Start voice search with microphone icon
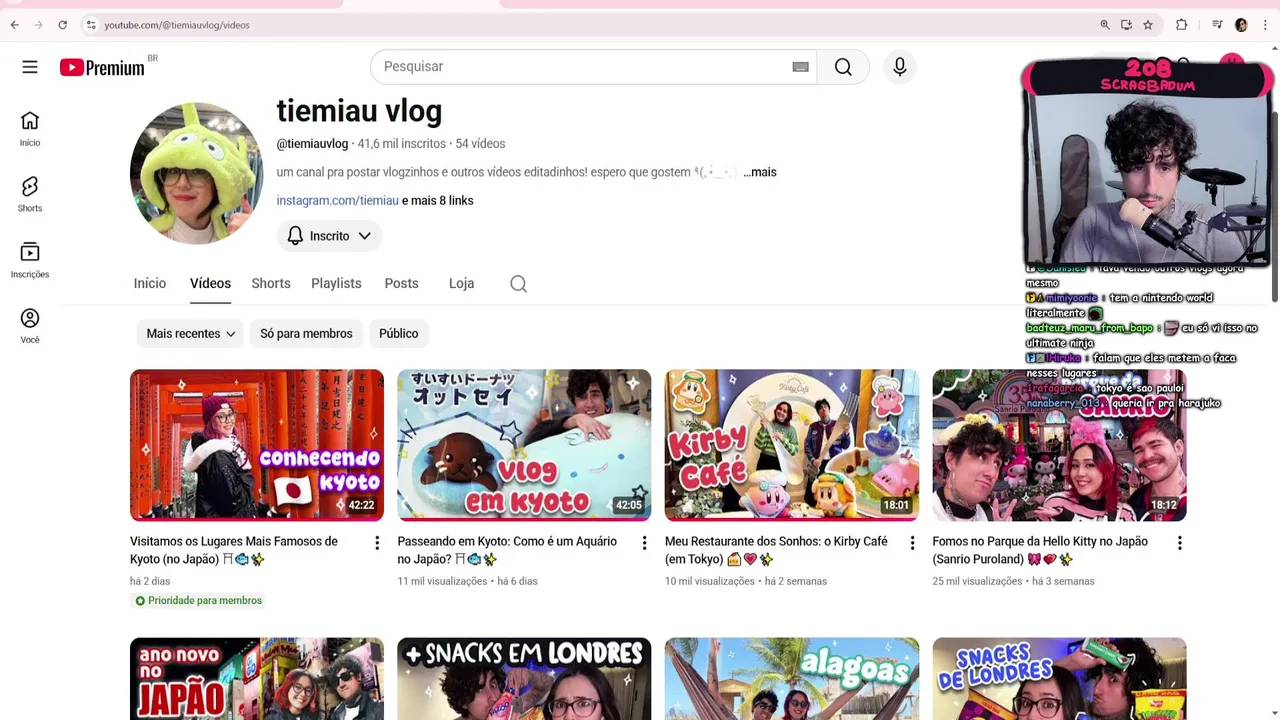The height and width of the screenshot is (720, 1280). [x=900, y=67]
